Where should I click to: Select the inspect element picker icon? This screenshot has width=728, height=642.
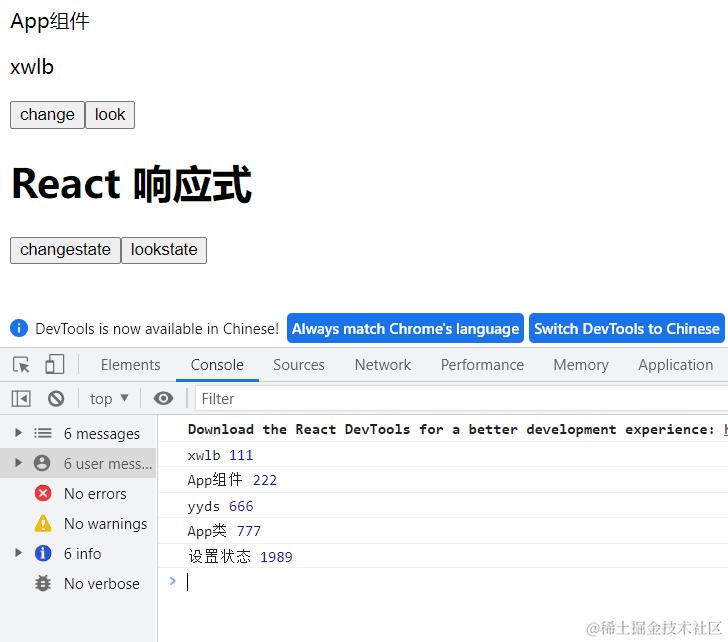pyautogui.click(x=21, y=365)
